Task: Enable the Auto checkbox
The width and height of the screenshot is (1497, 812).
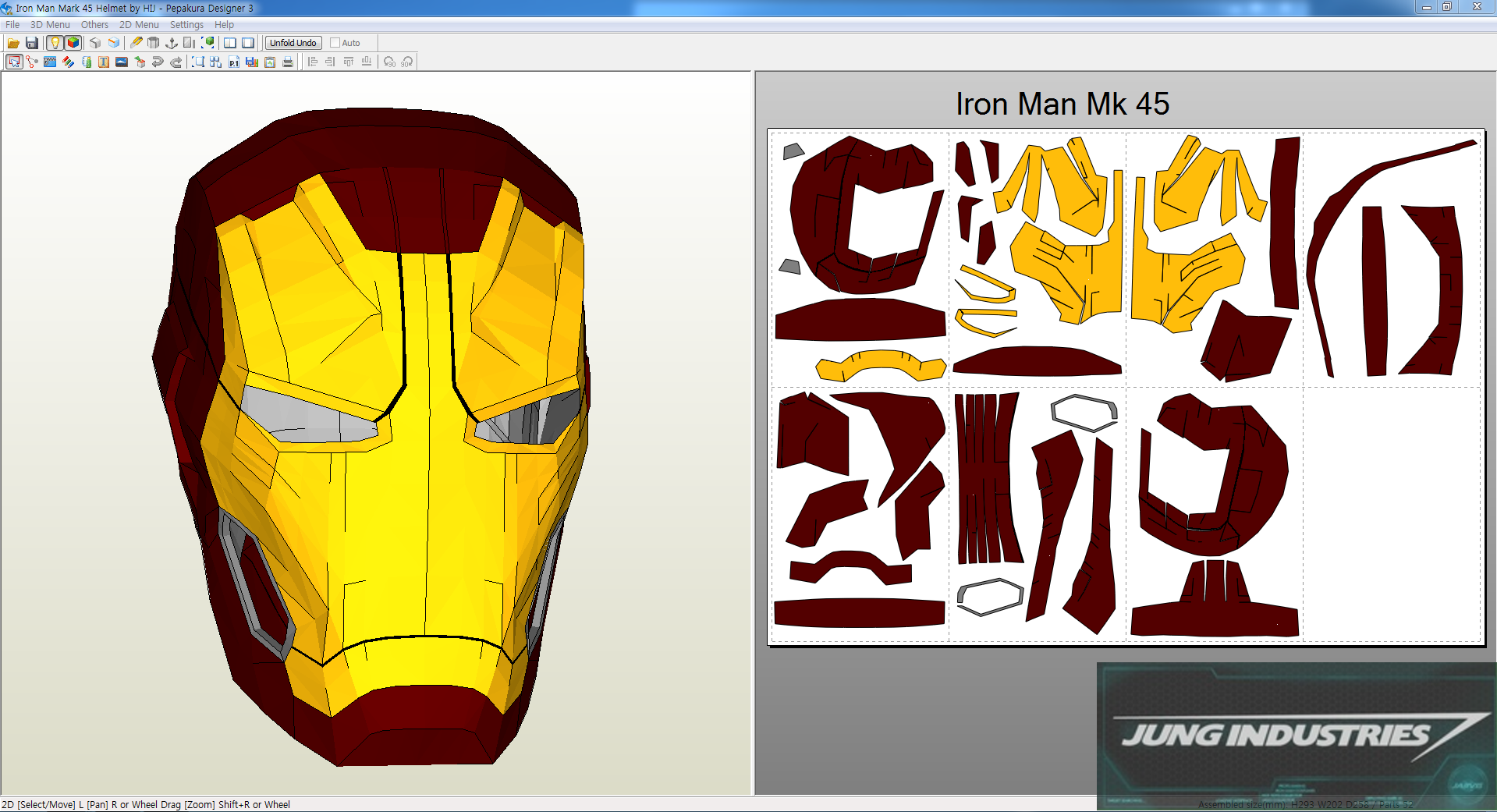Action: pos(335,43)
